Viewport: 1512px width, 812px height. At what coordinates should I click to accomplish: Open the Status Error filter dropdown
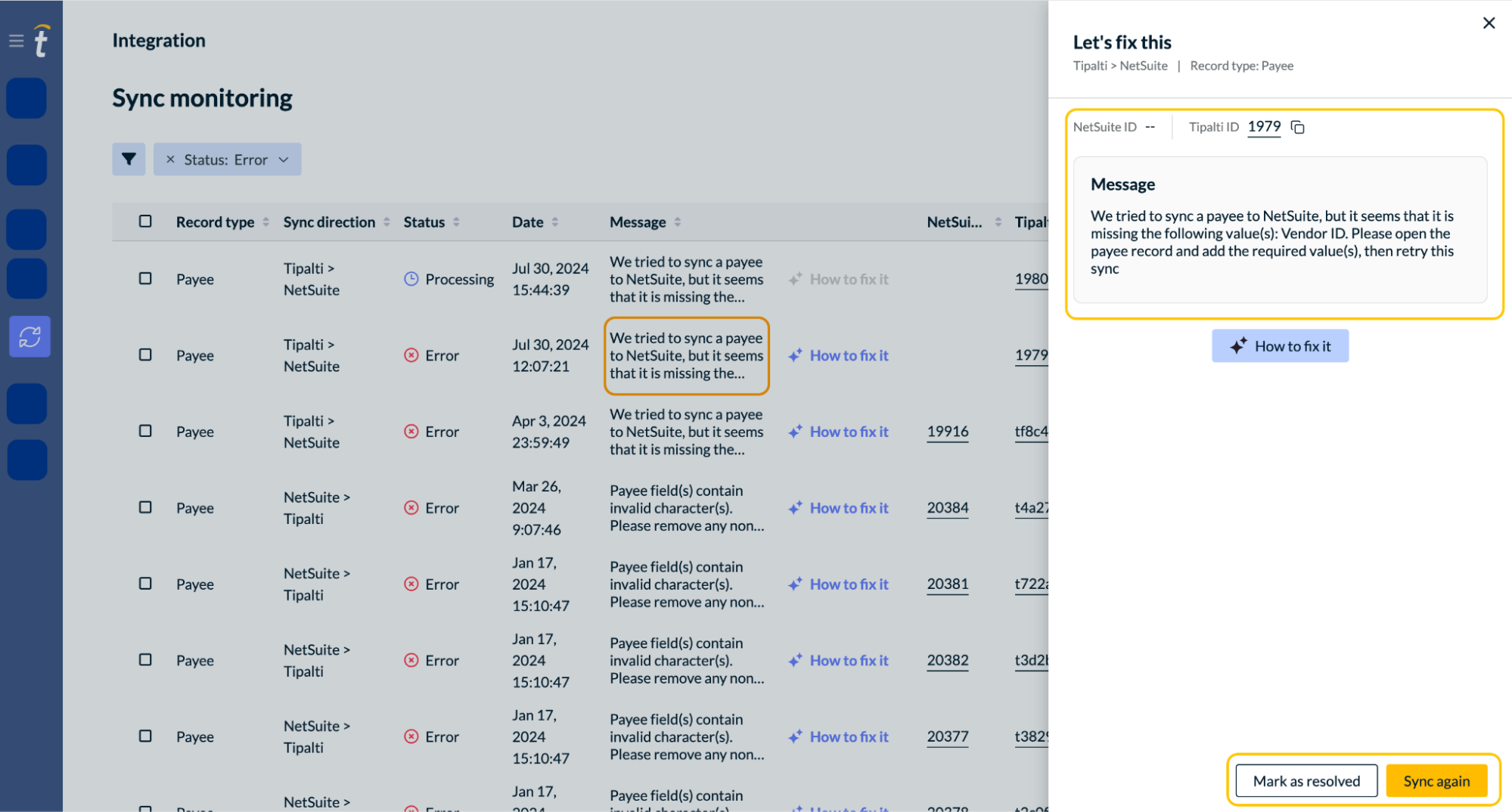pos(284,159)
